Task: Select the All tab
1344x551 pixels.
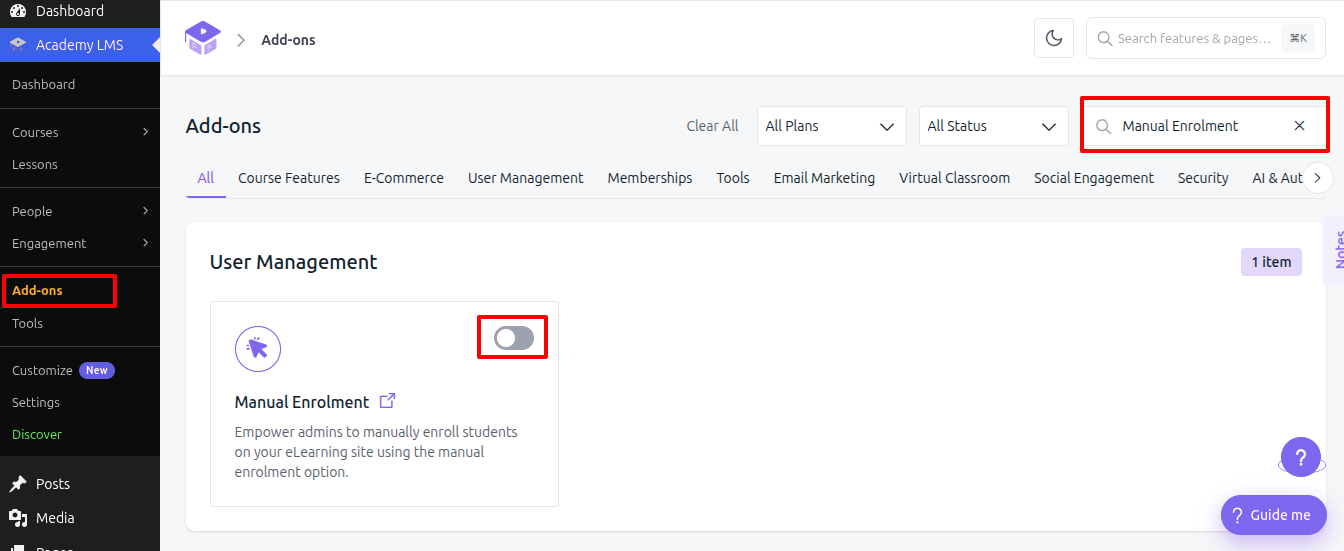Action: [206, 178]
